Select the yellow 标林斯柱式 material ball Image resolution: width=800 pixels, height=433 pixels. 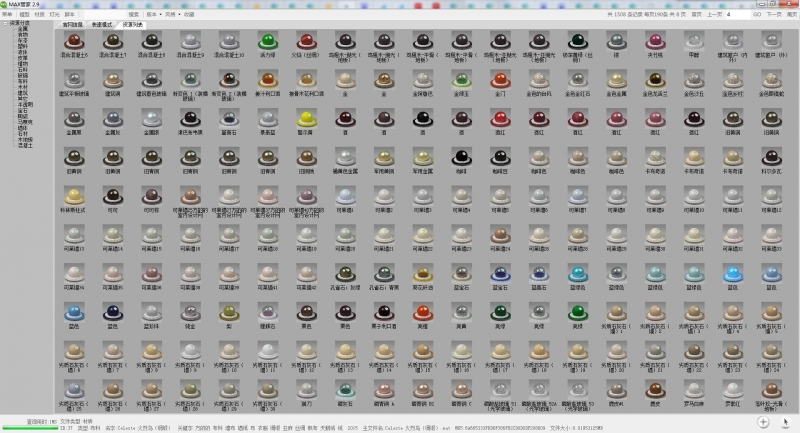(74, 196)
